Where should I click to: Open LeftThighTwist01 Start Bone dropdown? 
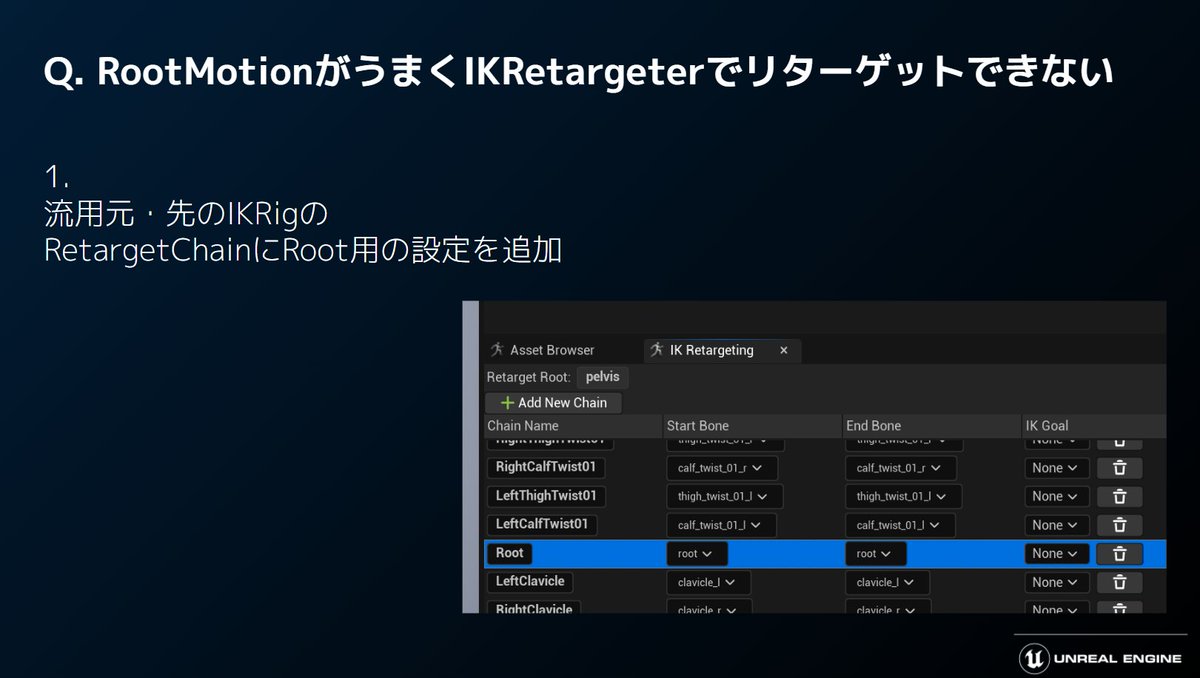click(x=724, y=496)
